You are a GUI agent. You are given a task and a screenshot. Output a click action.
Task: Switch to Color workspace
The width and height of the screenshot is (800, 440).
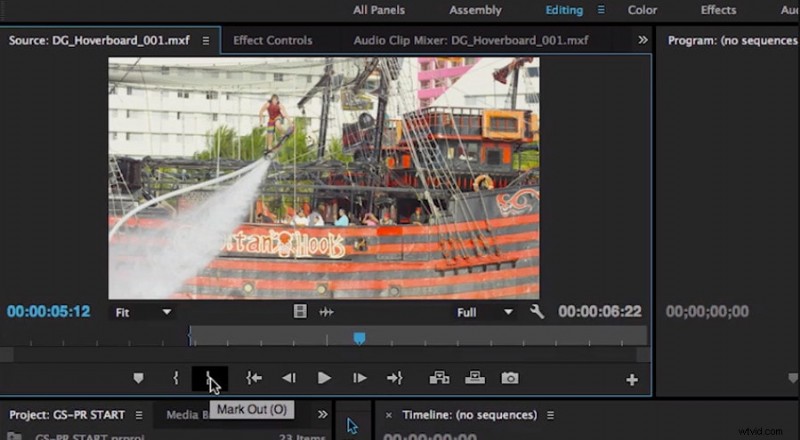[x=642, y=10]
